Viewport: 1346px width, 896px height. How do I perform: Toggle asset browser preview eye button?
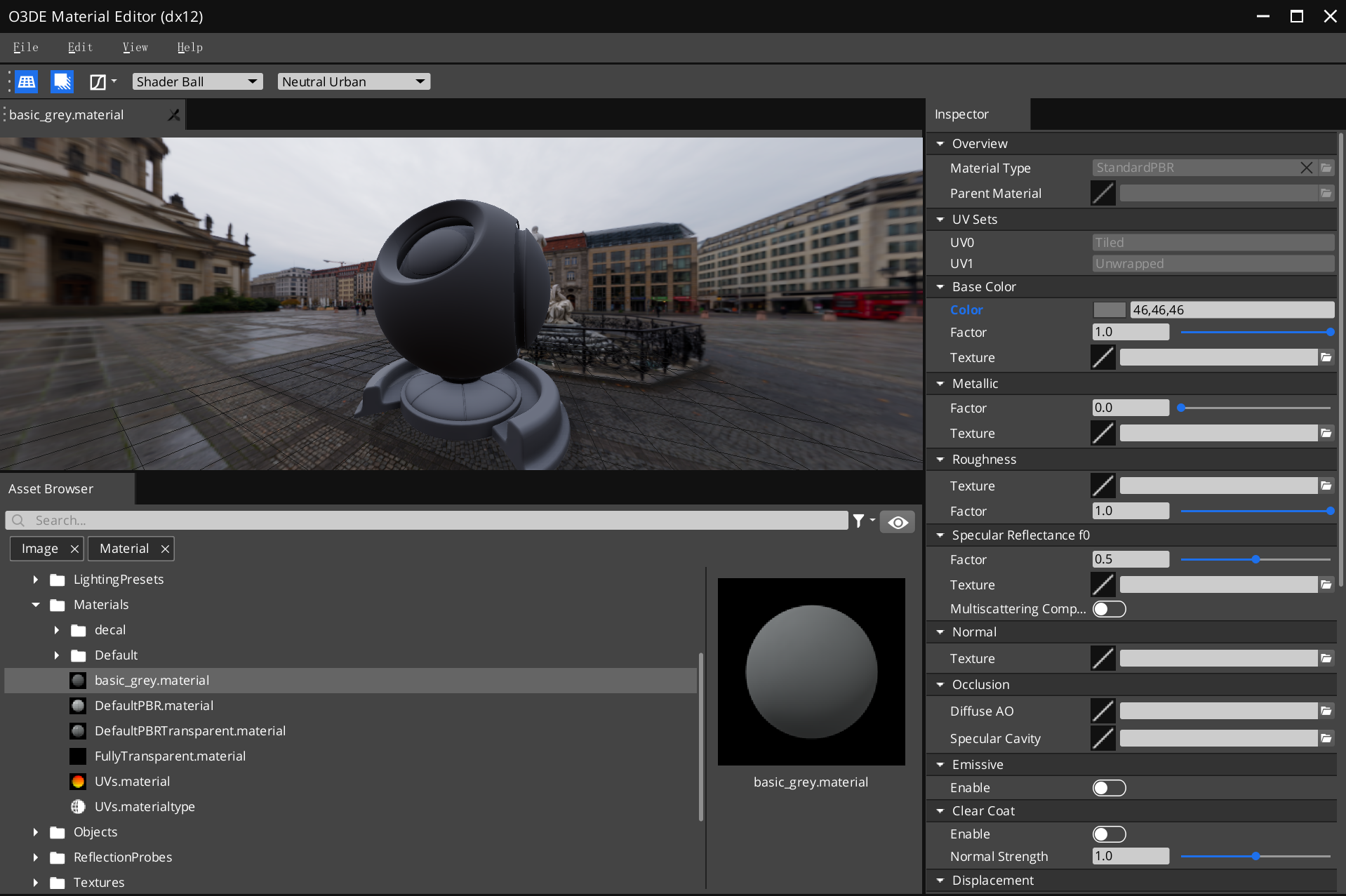pos(898,522)
